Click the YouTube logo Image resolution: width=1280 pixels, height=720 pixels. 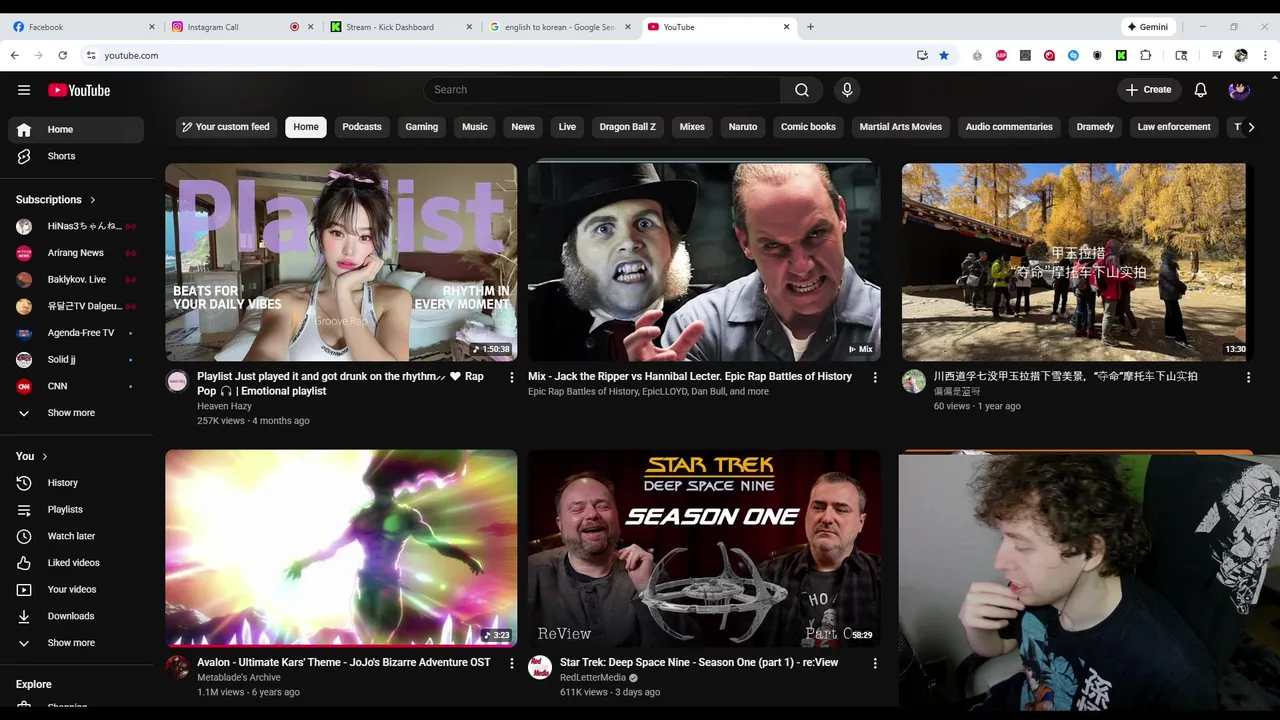tap(79, 90)
